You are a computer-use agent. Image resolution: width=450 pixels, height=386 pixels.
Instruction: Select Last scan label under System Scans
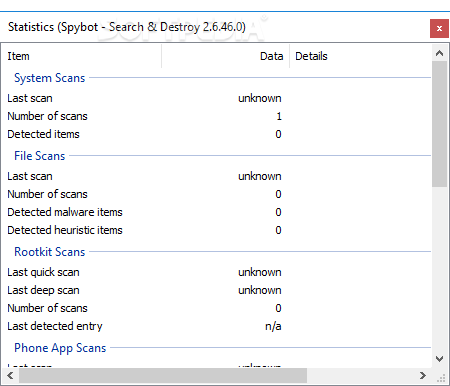[30, 98]
